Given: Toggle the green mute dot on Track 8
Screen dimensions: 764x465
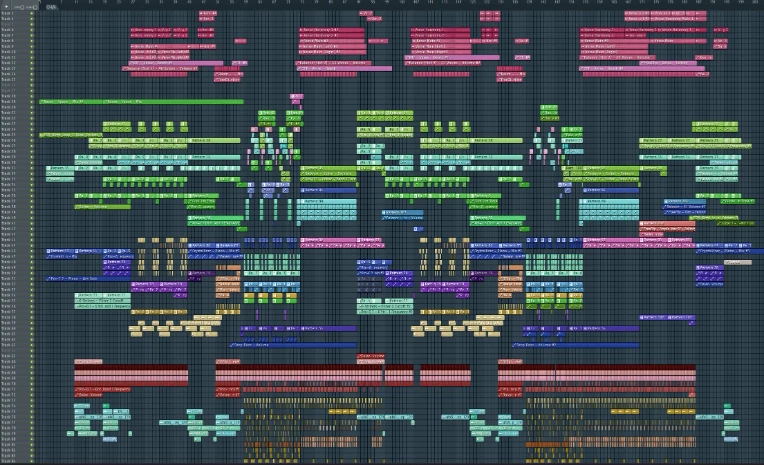Looking at the screenshot, I should pos(32,41).
